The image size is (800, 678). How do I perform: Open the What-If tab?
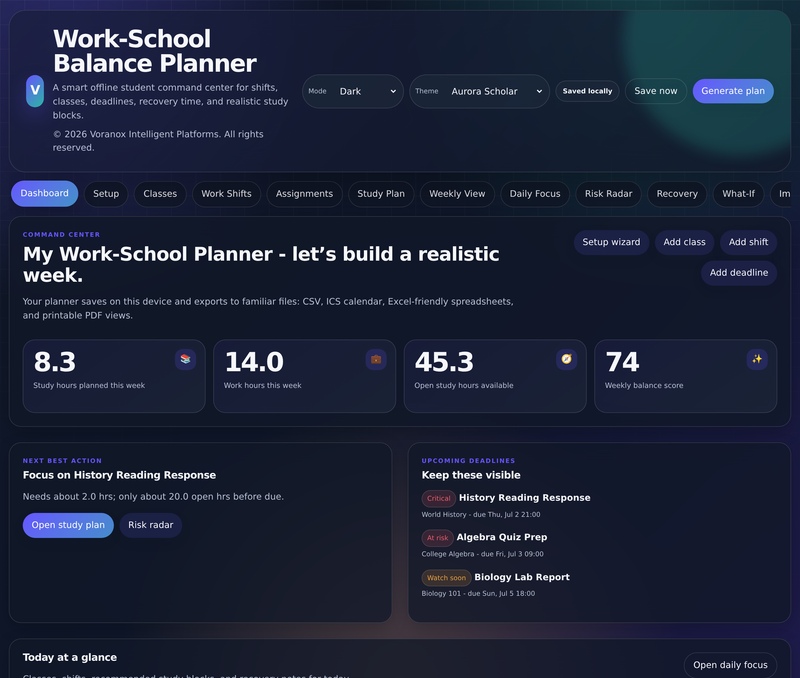pyautogui.click(x=738, y=194)
